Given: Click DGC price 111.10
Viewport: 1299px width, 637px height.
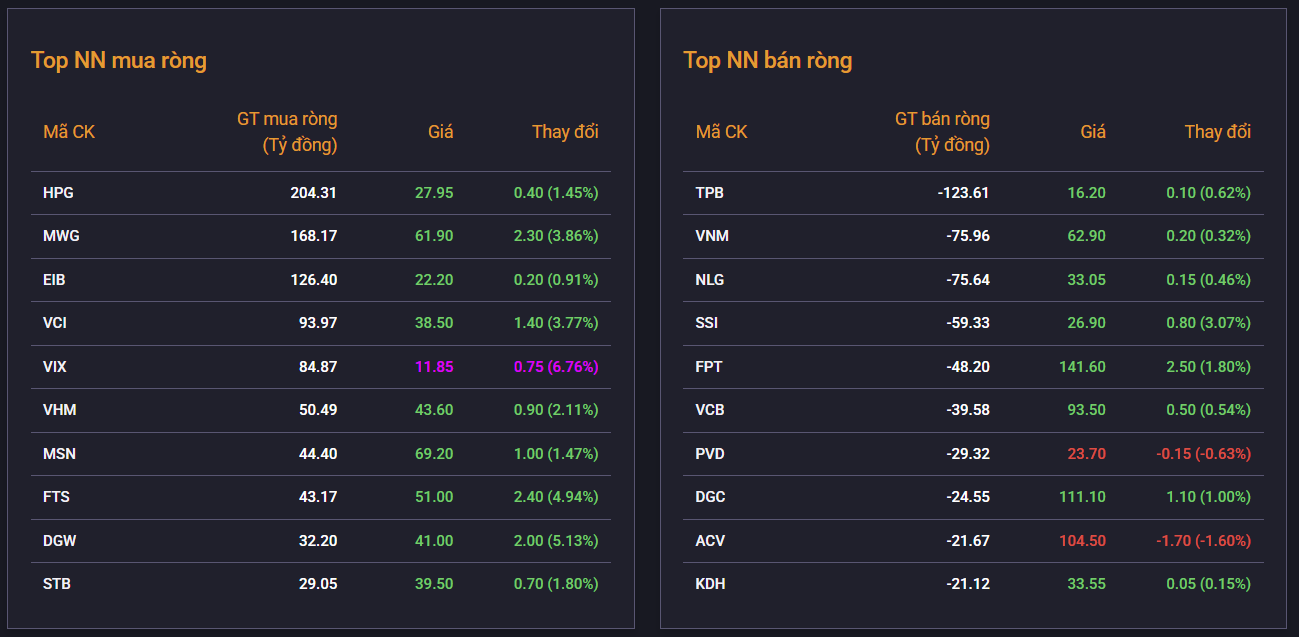Looking at the screenshot, I should [x=1082, y=497].
